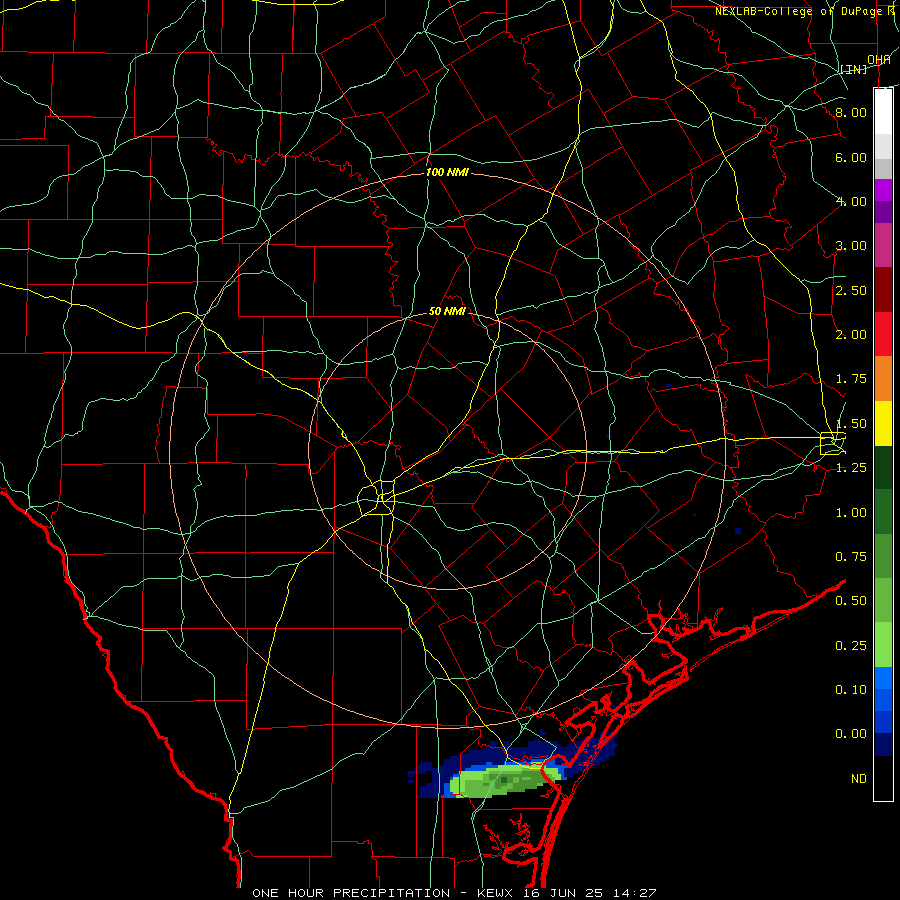Click the "0.25" legend value
900x900 pixels.
(x=851, y=646)
